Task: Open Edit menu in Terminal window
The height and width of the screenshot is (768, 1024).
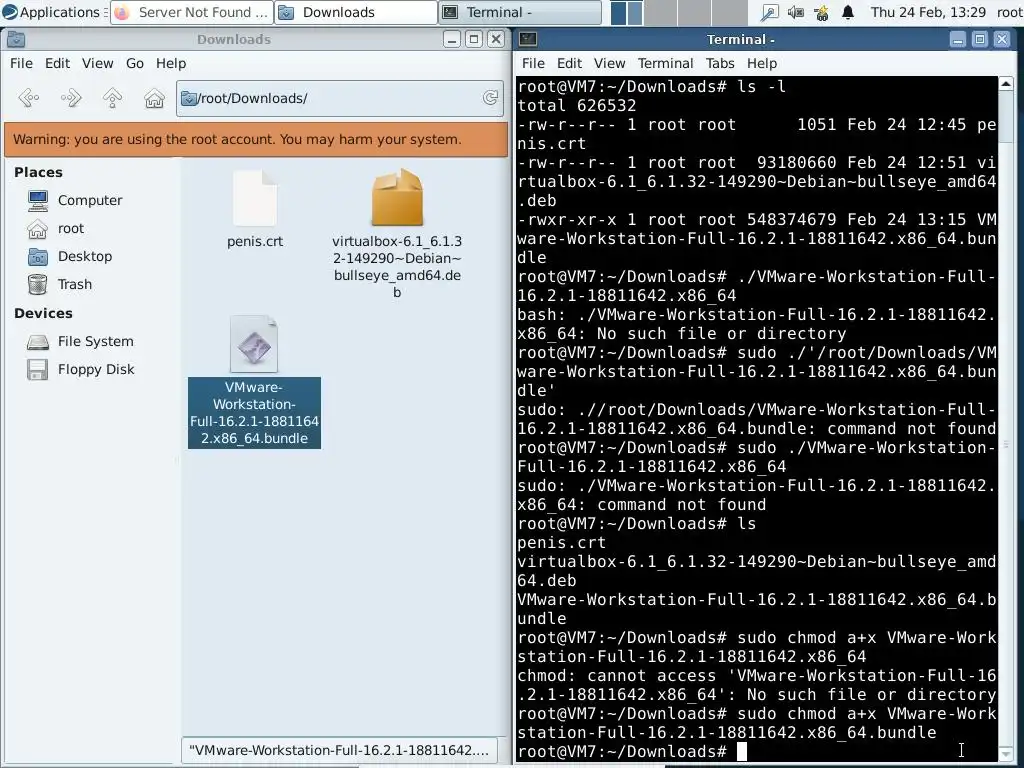Action: tap(569, 63)
